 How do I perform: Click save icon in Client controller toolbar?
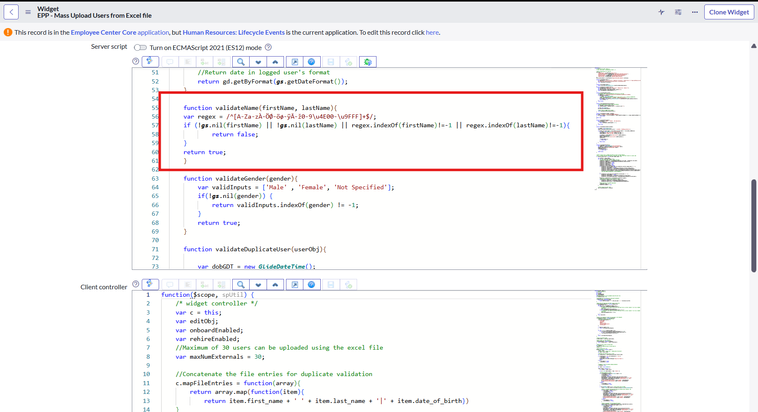331,284
